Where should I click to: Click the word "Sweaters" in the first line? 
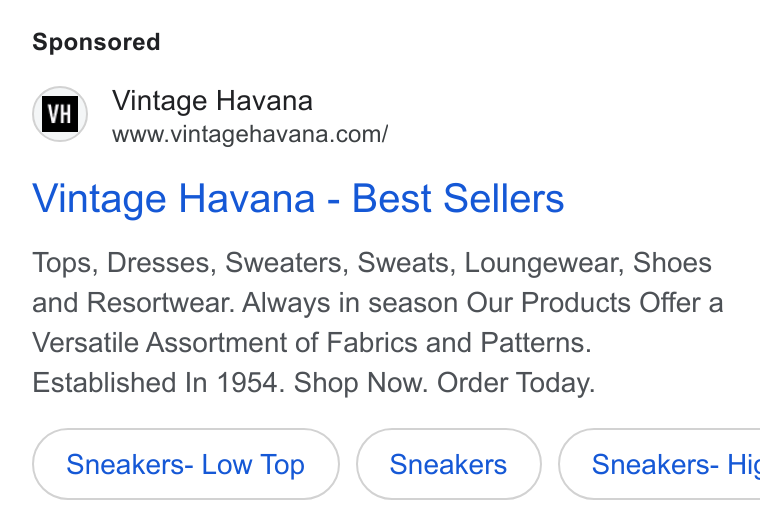click(286, 263)
